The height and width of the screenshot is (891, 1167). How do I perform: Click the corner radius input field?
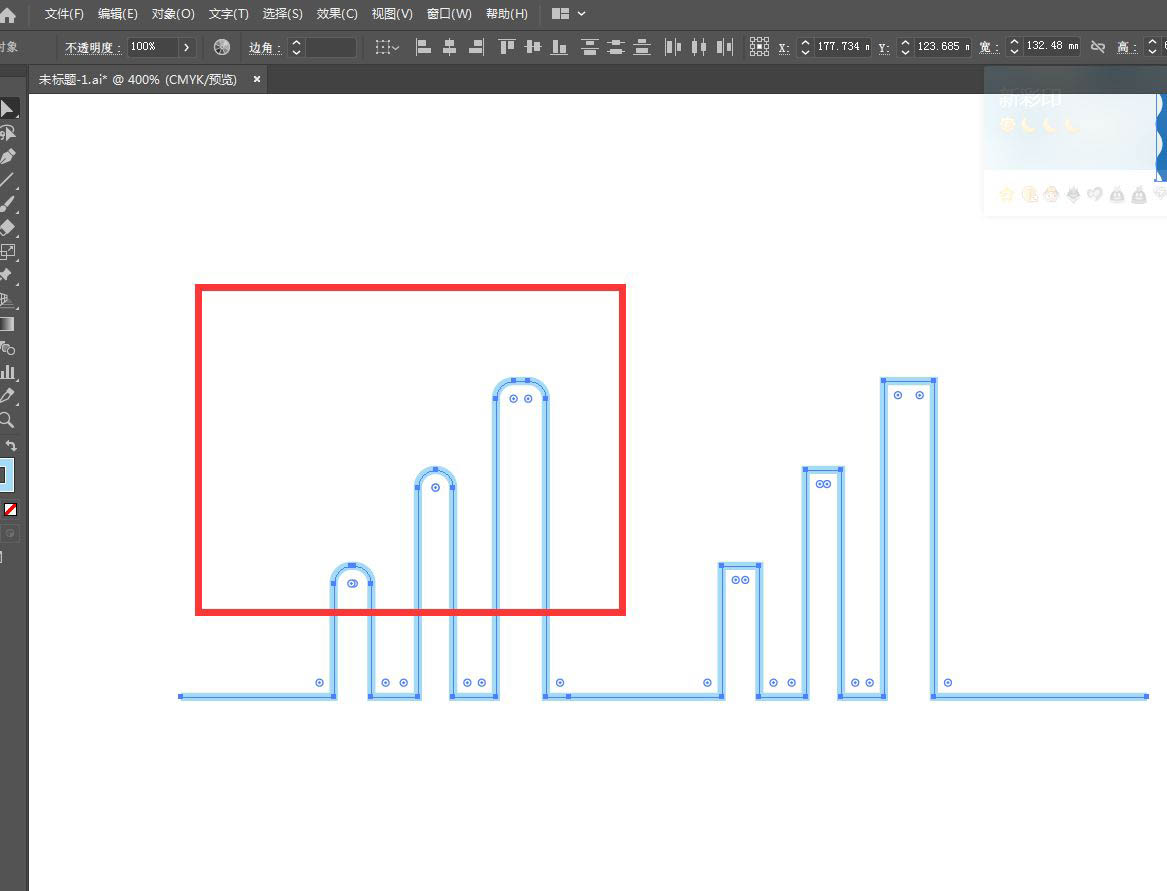click(330, 47)
